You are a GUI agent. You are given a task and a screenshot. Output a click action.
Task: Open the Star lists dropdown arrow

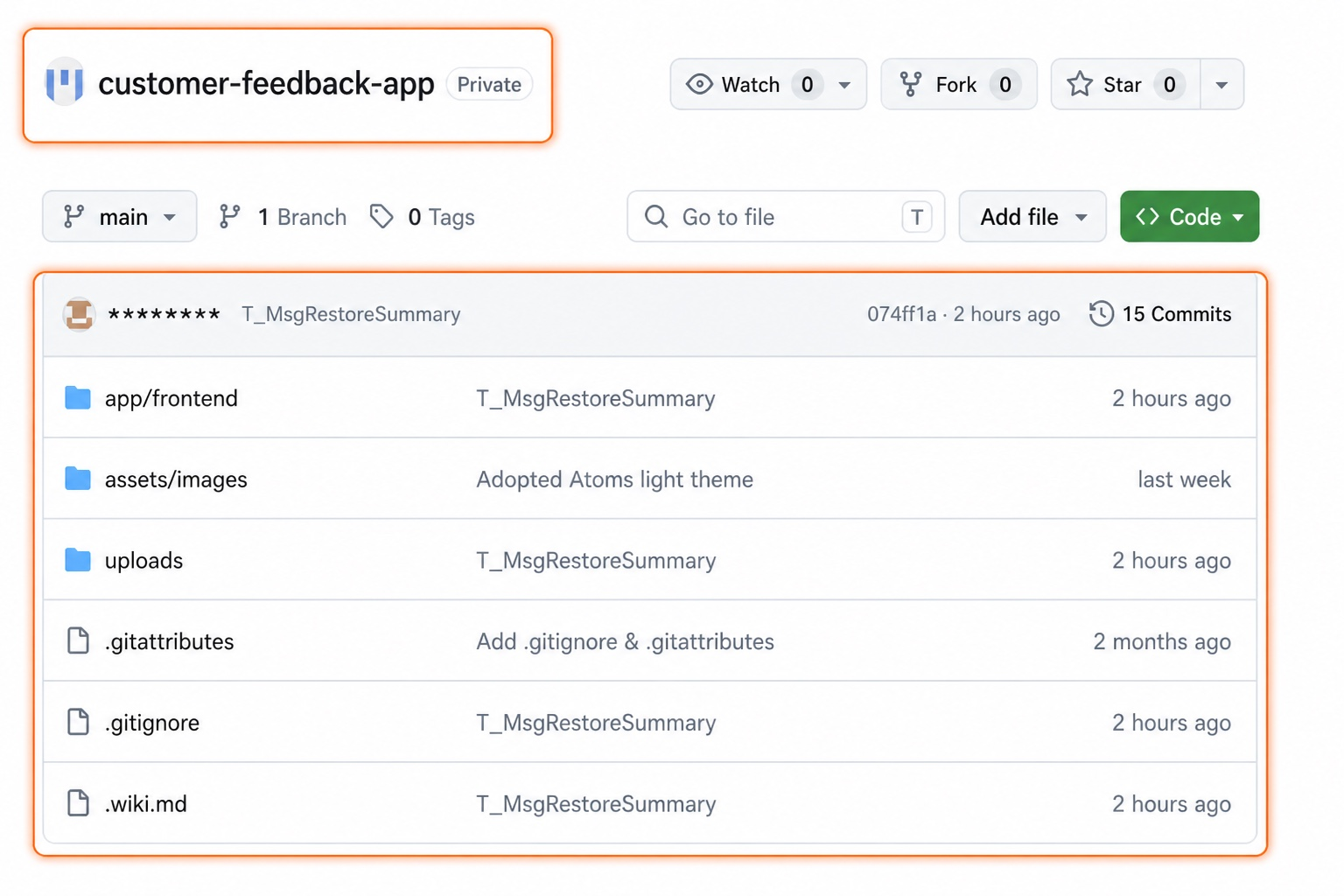click(1221, 85)
